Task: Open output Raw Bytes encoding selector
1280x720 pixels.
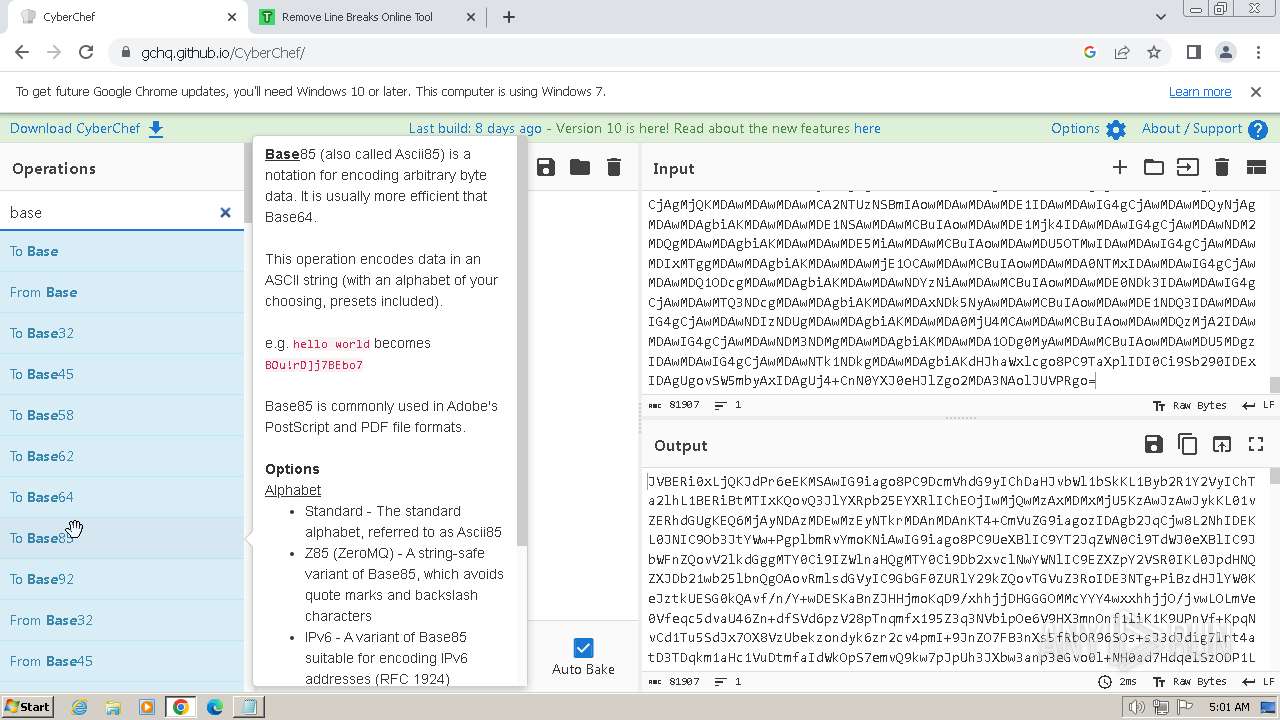Action: [x=1190, y=682]
